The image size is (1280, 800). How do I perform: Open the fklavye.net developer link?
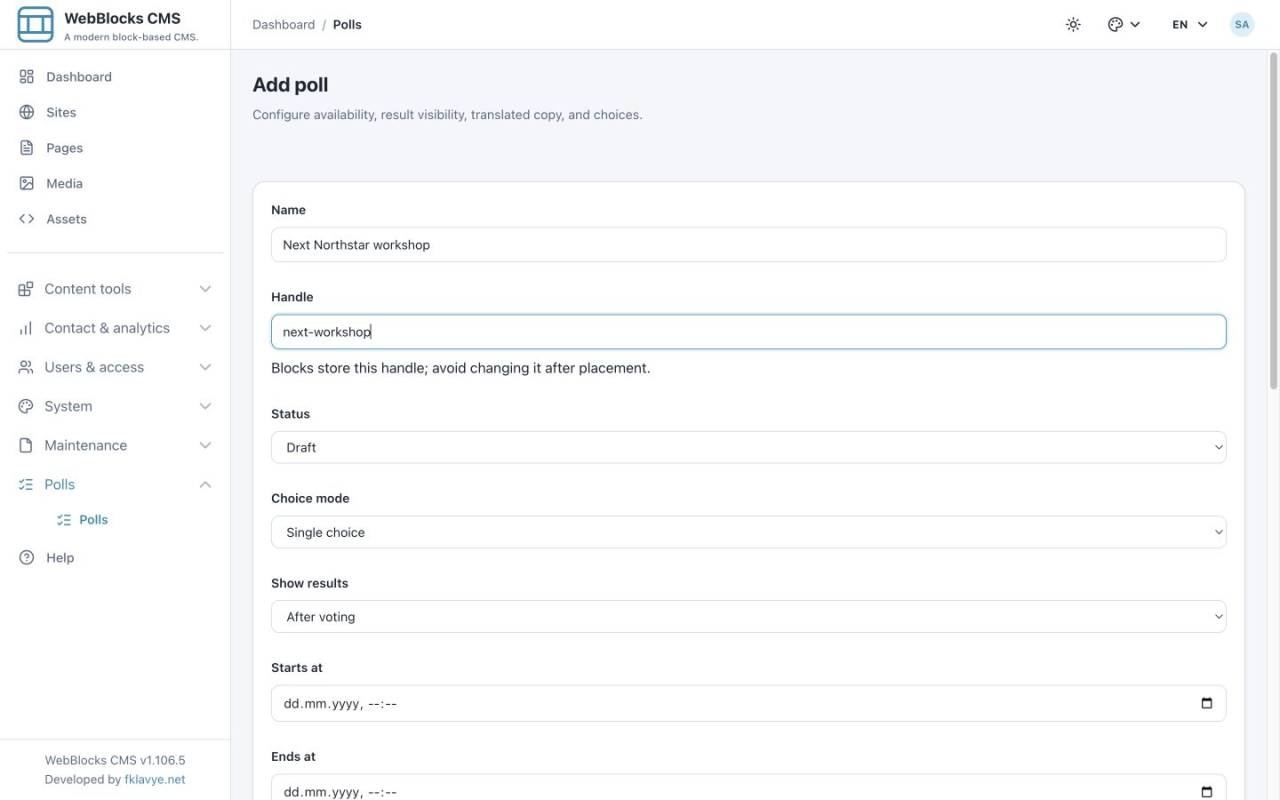154,779
